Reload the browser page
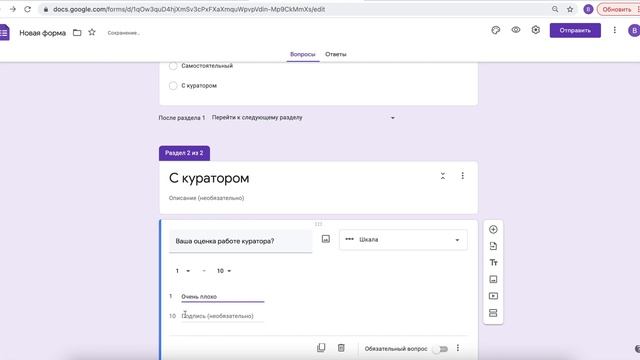Viewport: 640px width, 360px height. [x=27, y=9]
